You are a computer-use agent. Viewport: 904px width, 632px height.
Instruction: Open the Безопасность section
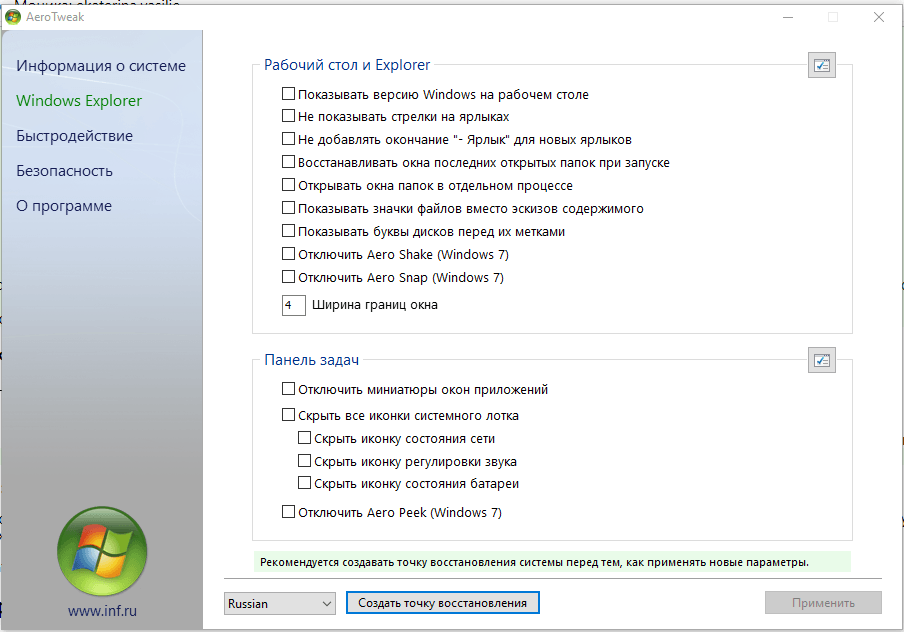(64, 171)
